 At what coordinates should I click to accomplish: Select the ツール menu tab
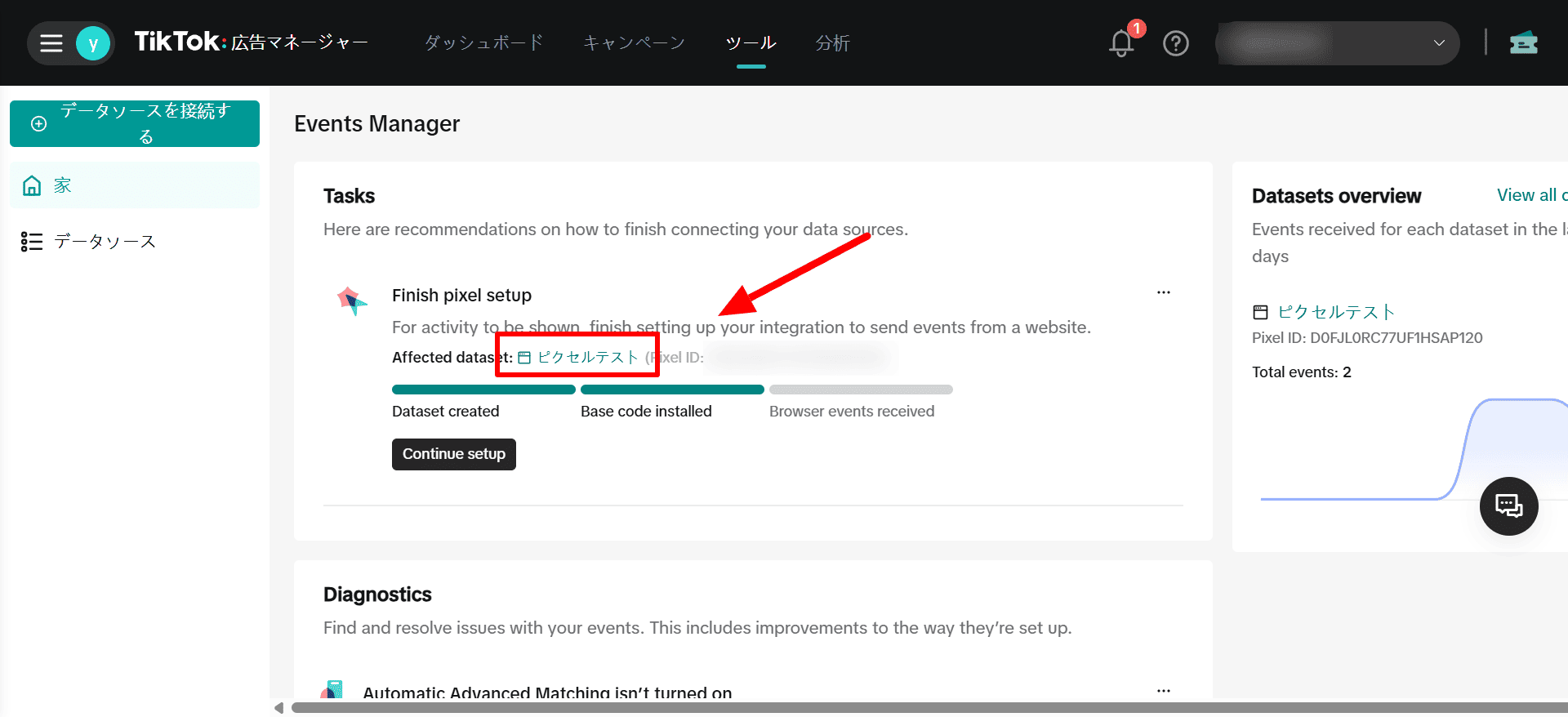pyautogui.click(x=751, y=43)
